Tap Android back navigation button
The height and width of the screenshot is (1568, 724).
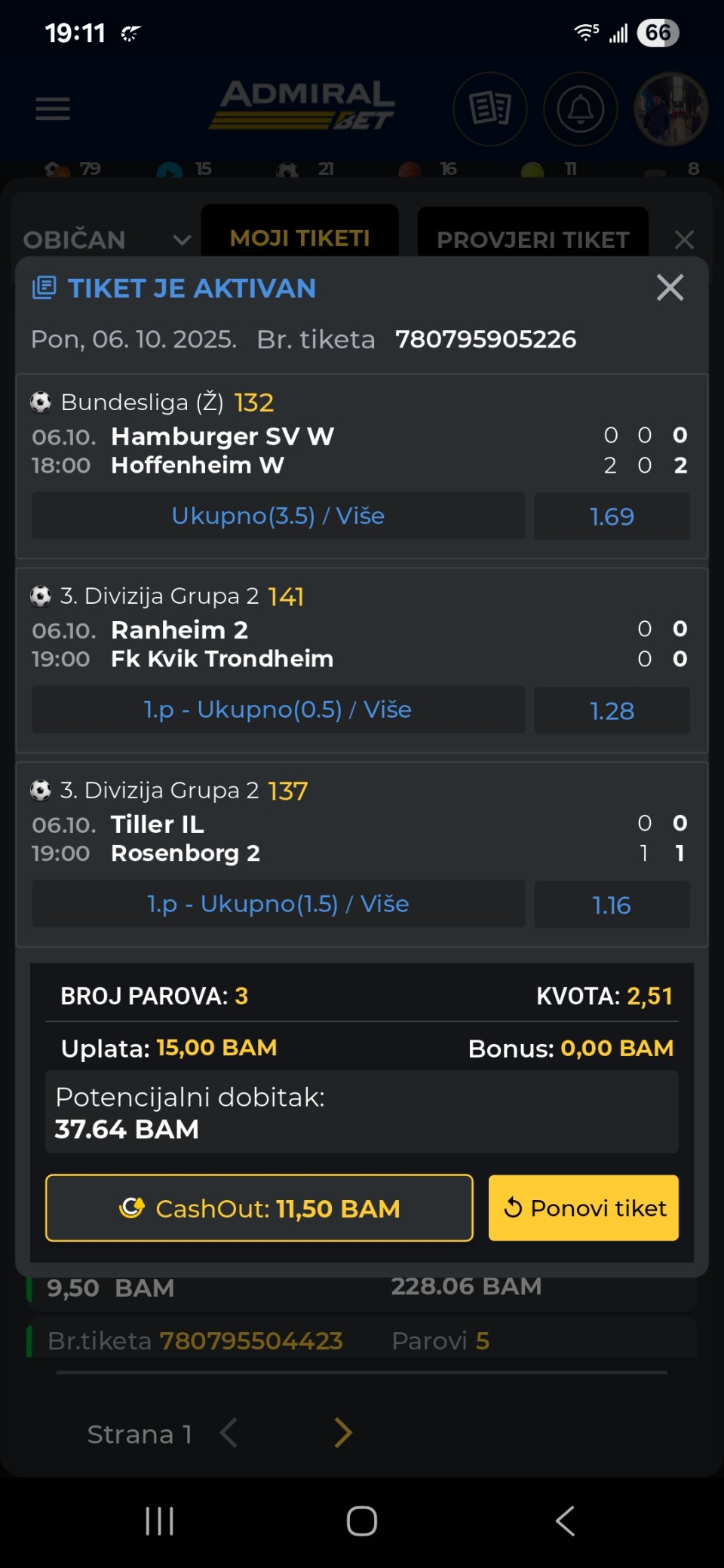(565, 1521)
